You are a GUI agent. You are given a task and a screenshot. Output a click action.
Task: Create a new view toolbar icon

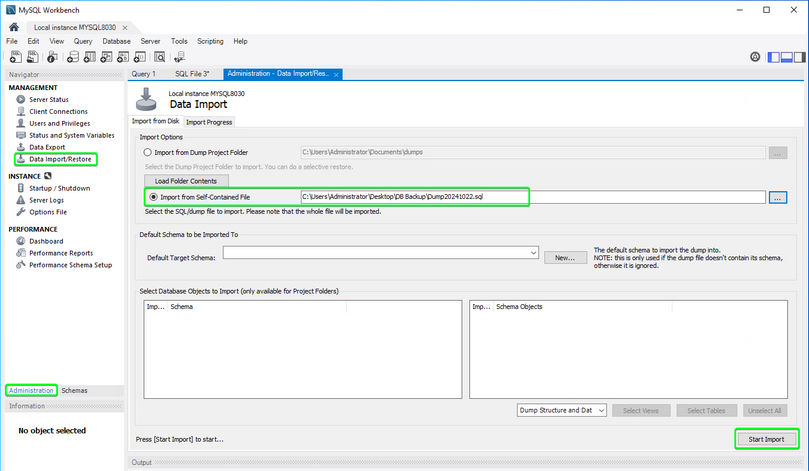tap(106, 57)
